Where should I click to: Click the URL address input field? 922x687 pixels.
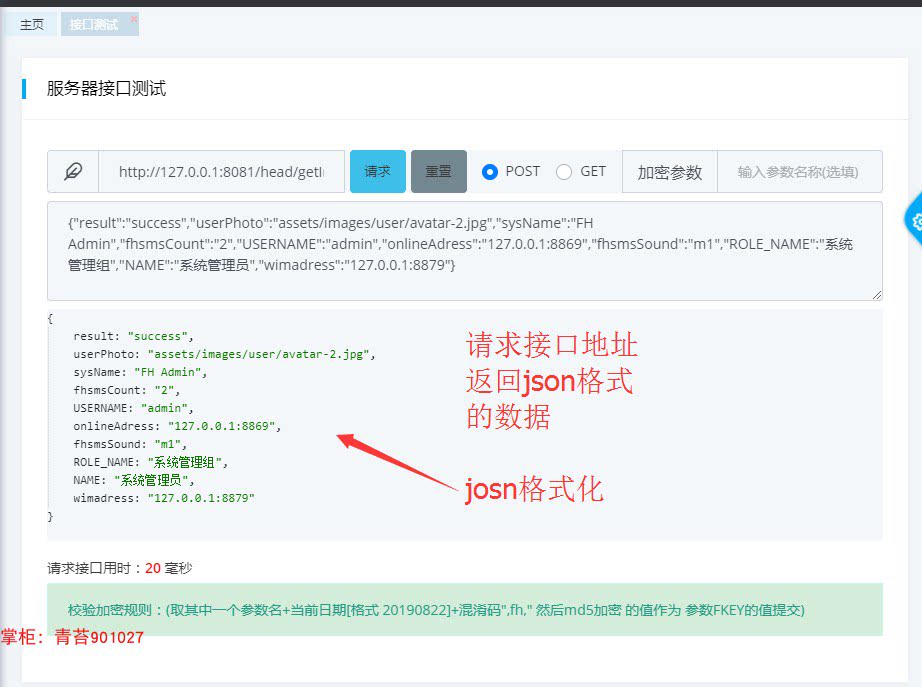tap(222, 172)
